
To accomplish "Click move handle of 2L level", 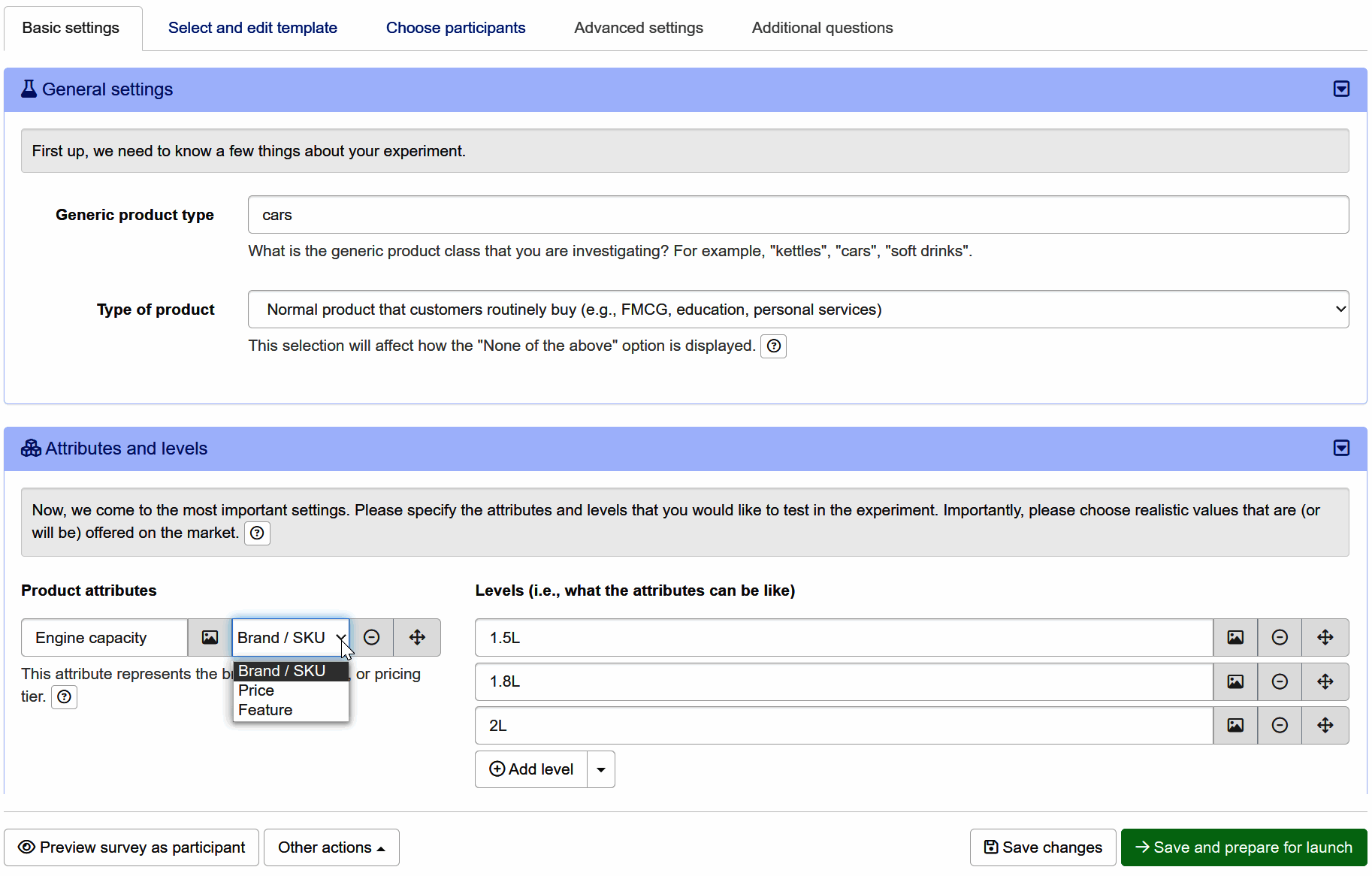I will 1325,725.
